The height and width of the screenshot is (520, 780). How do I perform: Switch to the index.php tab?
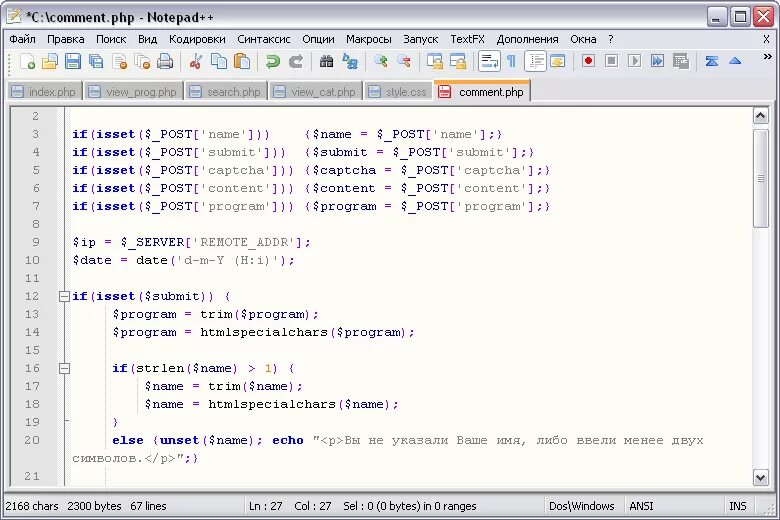(45, 92)
